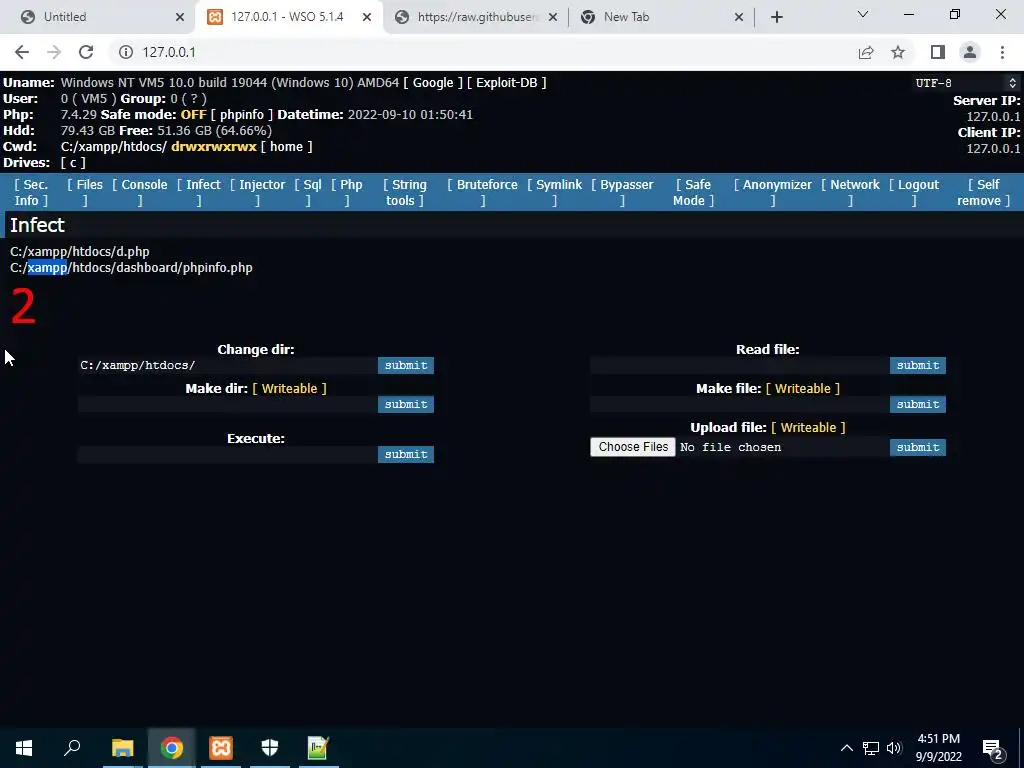The width and height of the screenshot is (1024, 768).
Task: Open XAMPP control panel taskbar icon
Action: [221, 748]
